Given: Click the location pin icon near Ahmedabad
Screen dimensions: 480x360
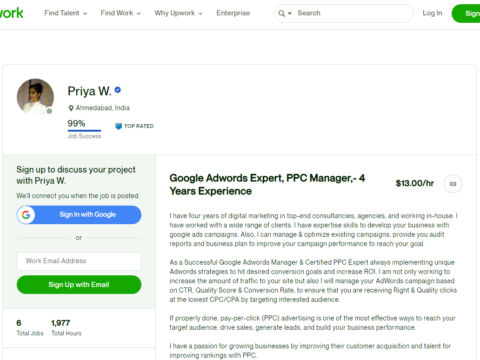Looking at the screenshot, I should point(71,108).
